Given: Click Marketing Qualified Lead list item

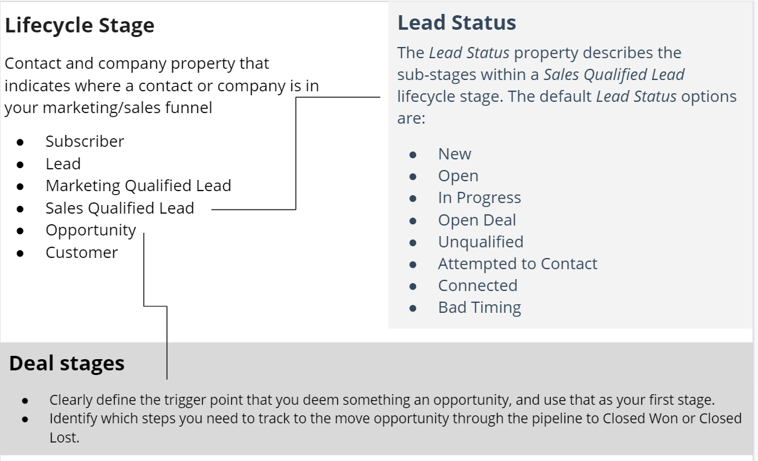Looking at the screenshot, I should 138,186.
